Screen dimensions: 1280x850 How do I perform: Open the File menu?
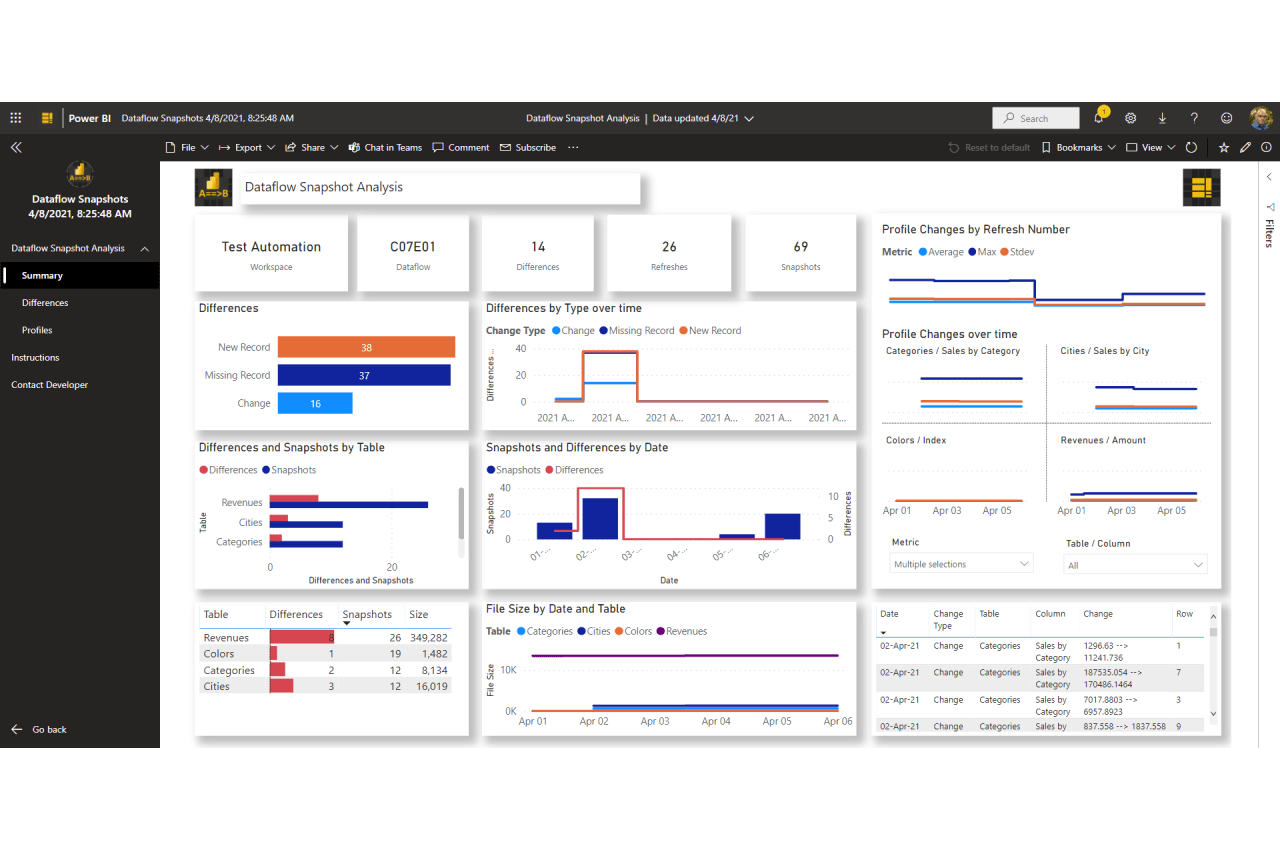(187, 147)
